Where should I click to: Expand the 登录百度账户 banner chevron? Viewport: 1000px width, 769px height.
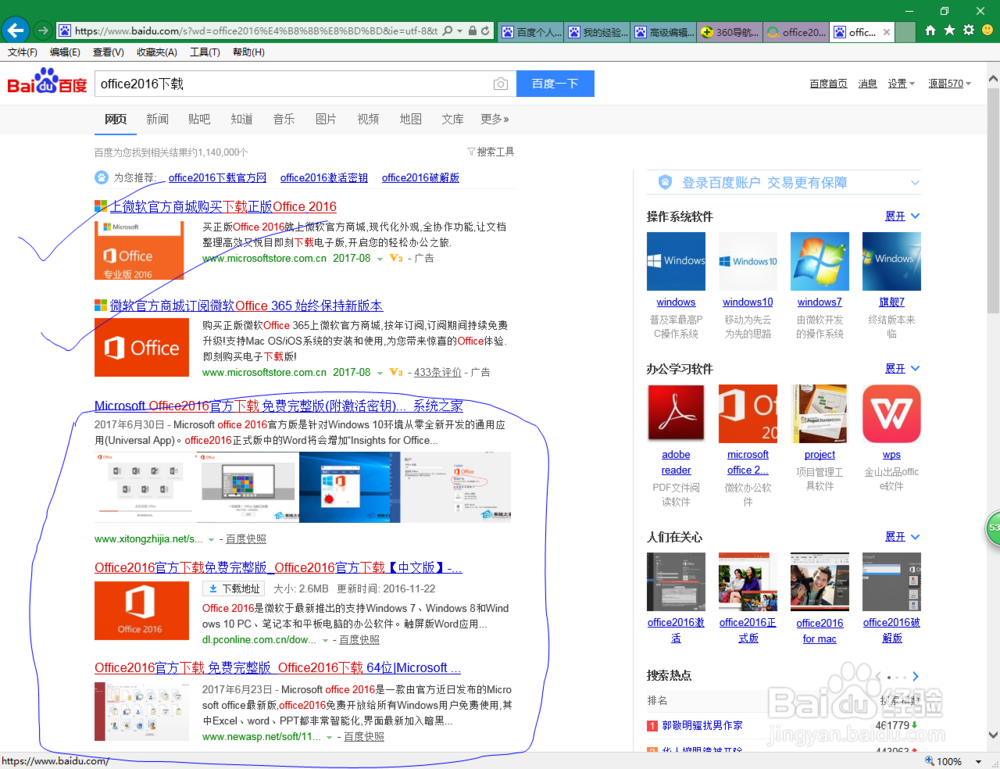pyautogui.click(x=915, y=183)
